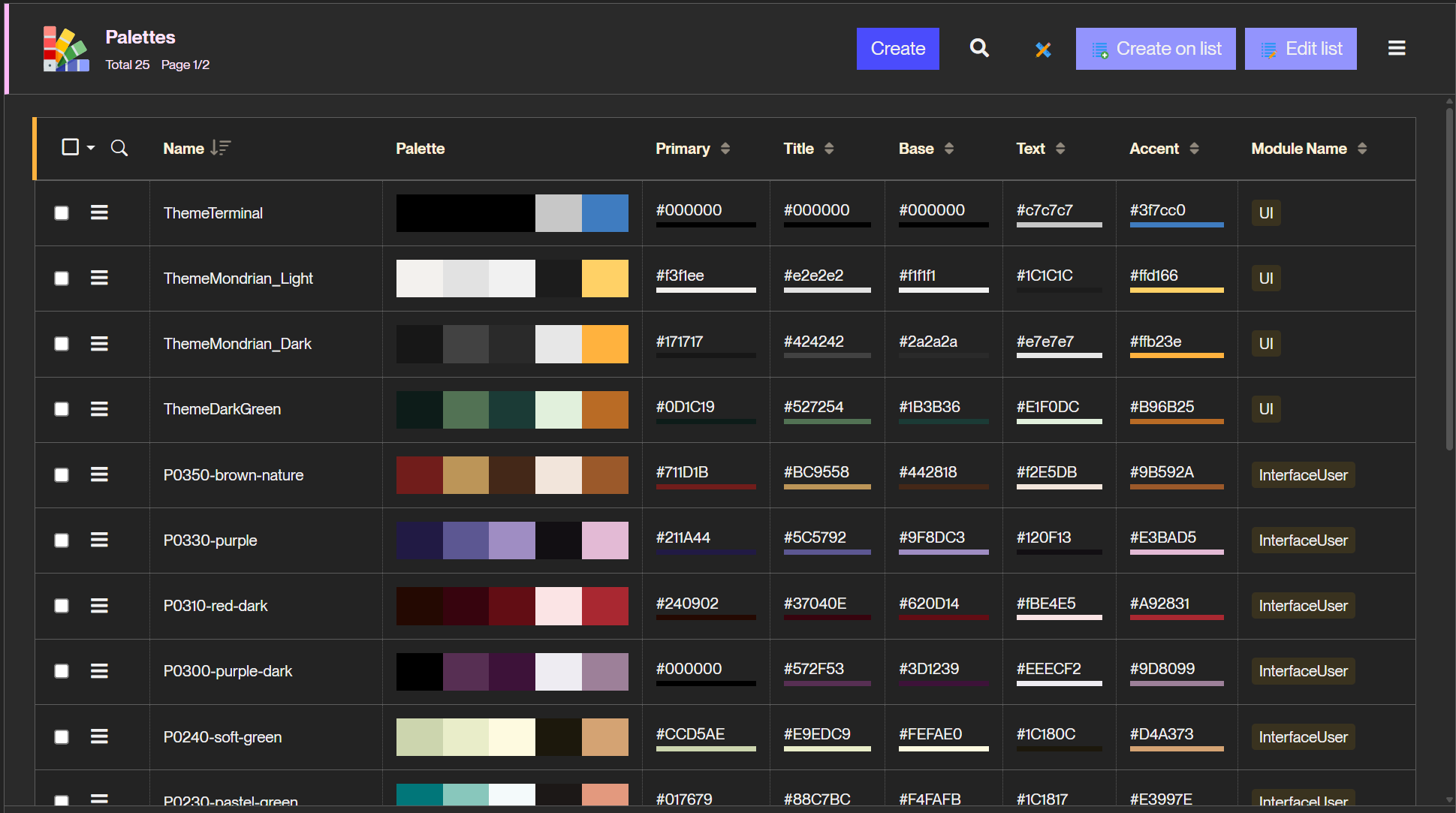Open the P0330-purple palette name

point(210,540)
